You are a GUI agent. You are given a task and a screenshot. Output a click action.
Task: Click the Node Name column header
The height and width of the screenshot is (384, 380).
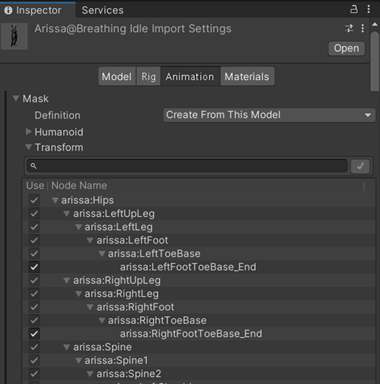[x=79, y=186]
